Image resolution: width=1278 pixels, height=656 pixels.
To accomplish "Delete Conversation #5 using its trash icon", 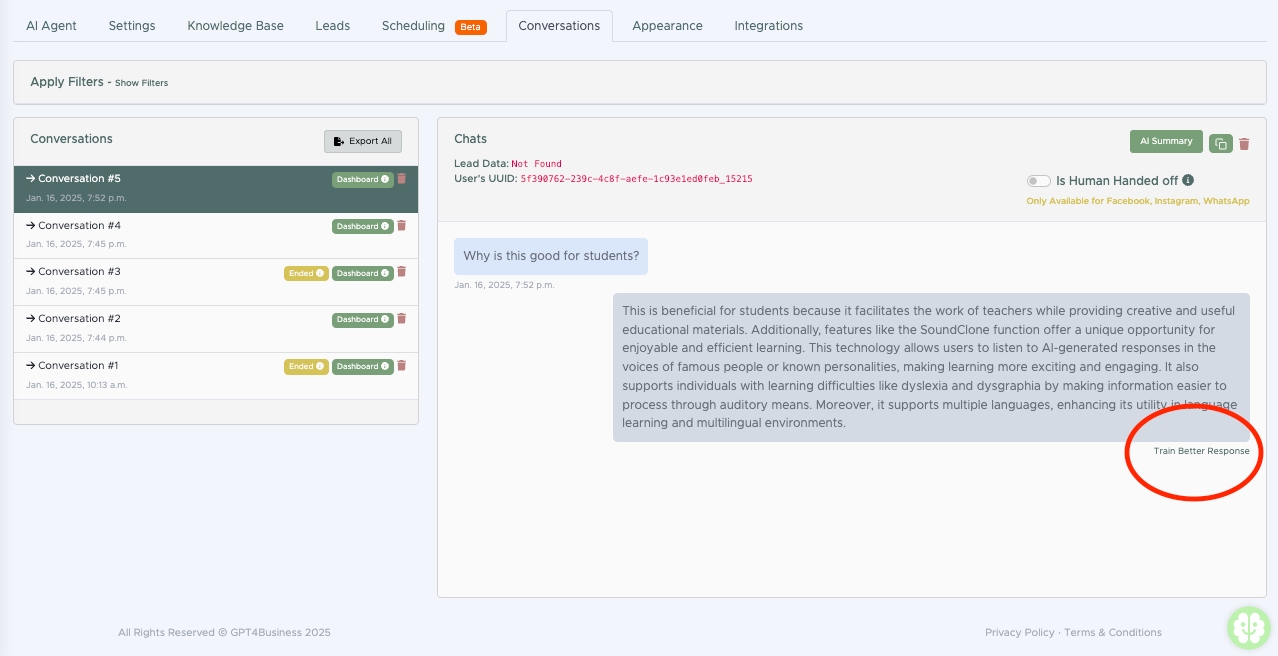I will pos(402,179).
